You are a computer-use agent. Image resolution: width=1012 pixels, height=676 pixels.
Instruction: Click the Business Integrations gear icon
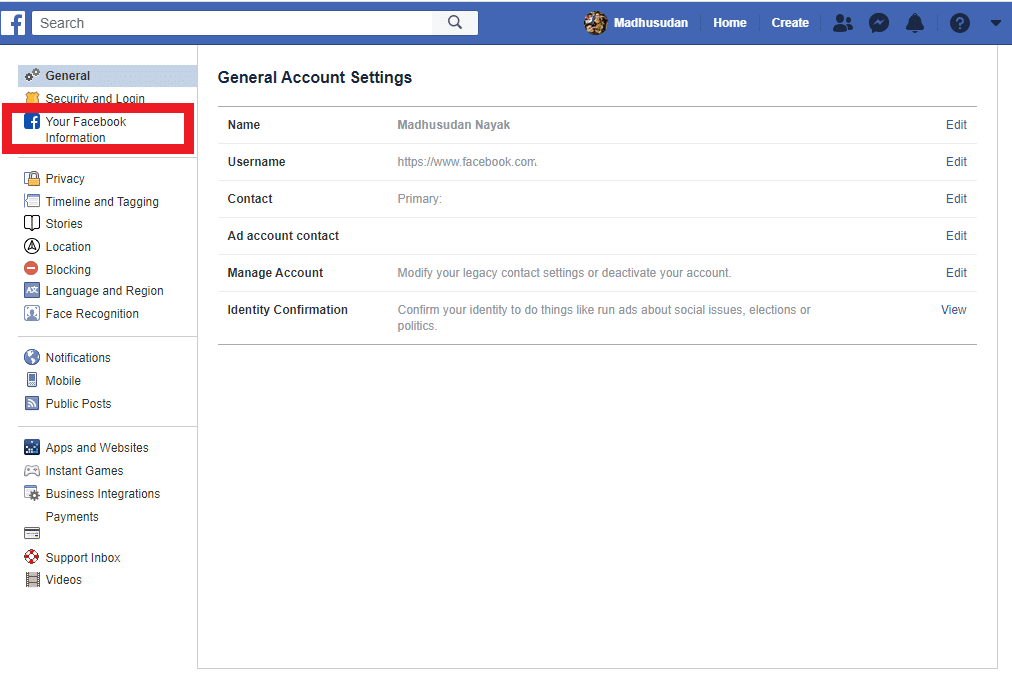(x=32, y=493)
